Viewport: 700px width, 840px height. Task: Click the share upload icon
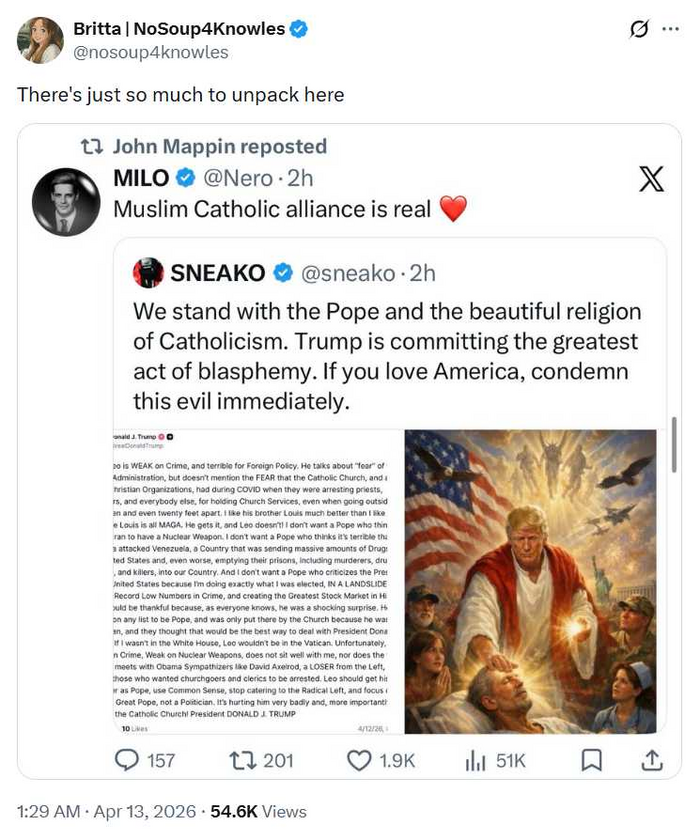[645, 761]
